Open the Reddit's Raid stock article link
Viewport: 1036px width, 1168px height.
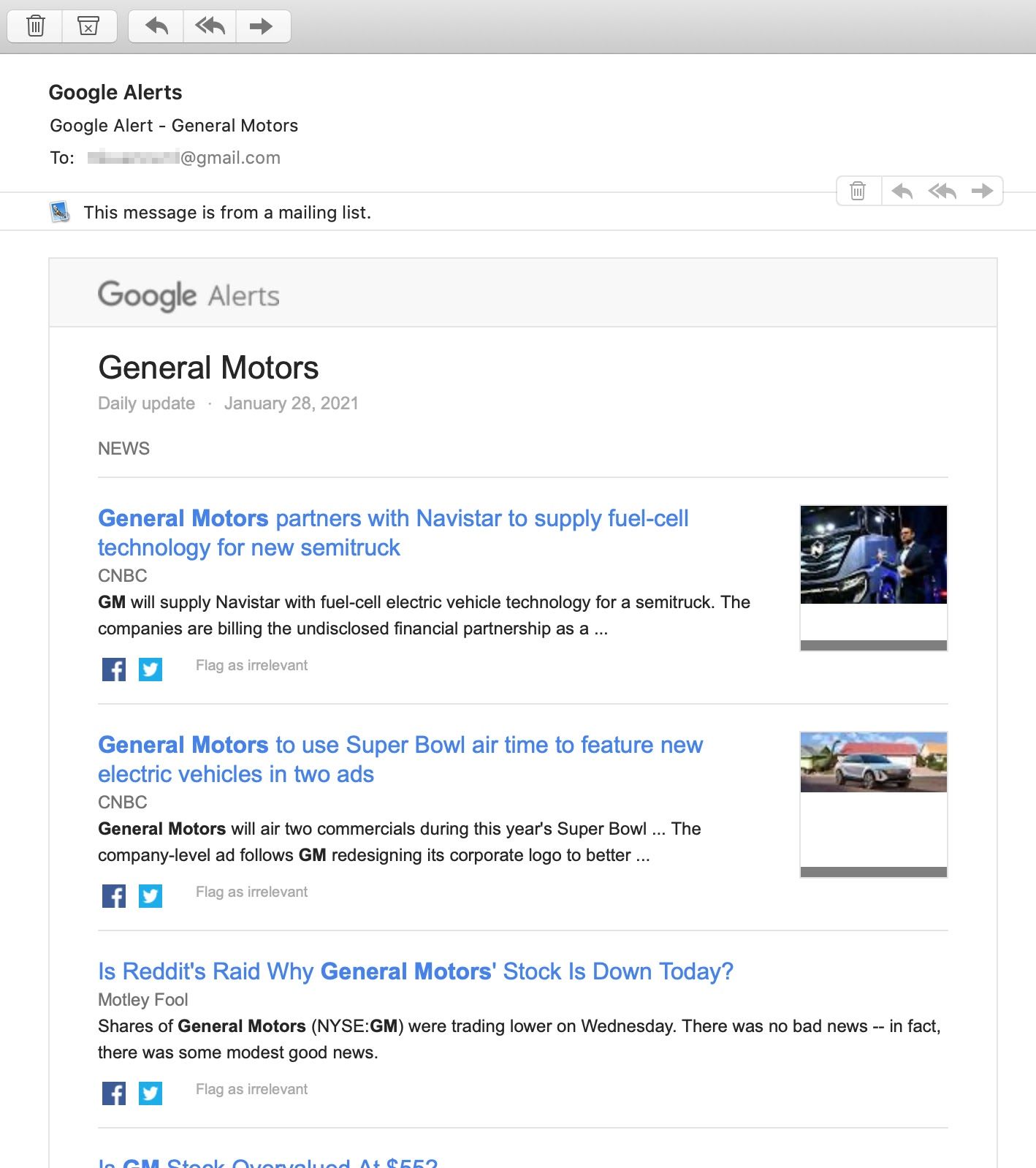click(x=416, y=971)
